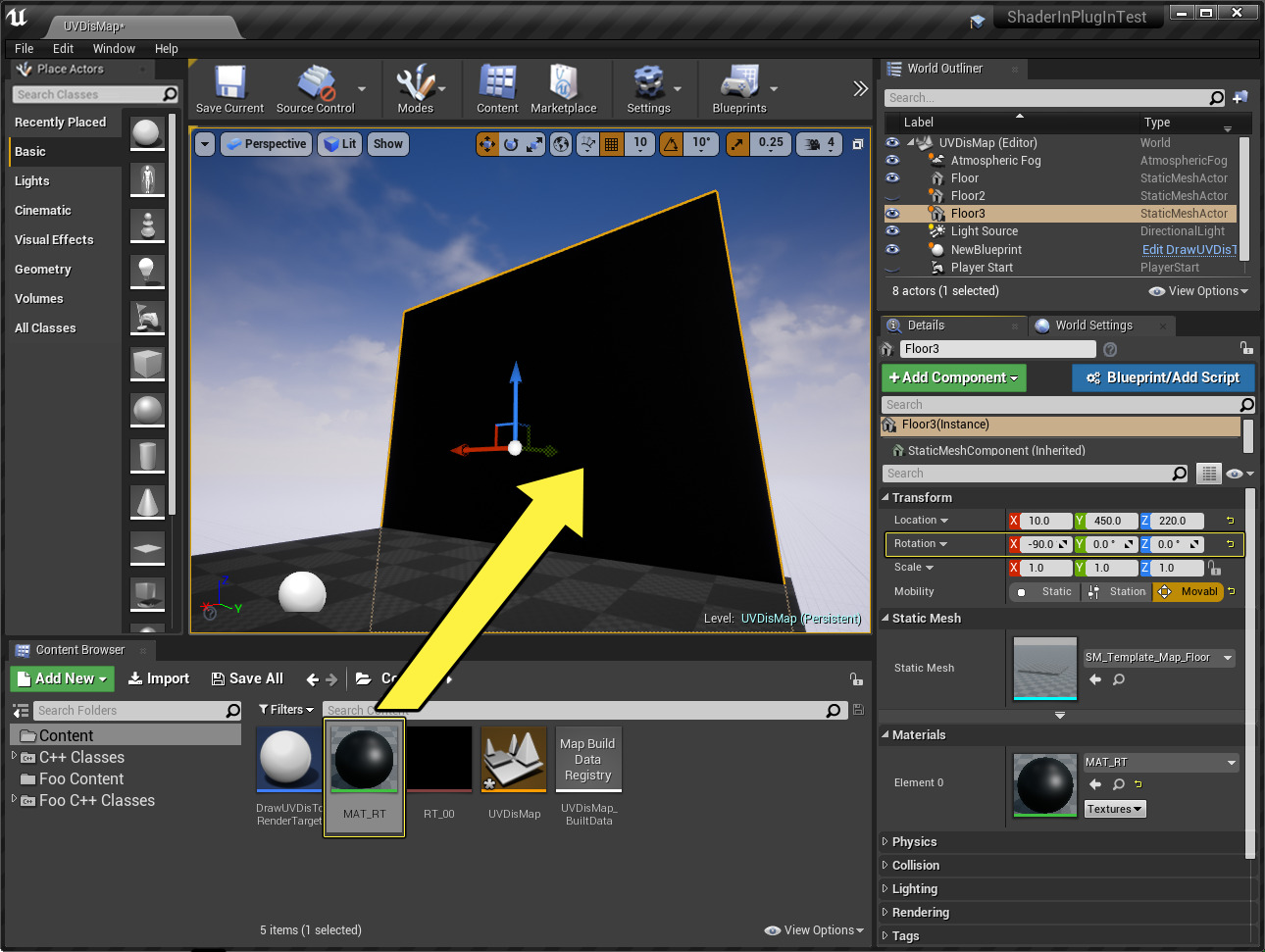This screenshot has width=1265, height=952.
Task: Toggle visibility eye for Atmospheric Fog
Action: point(892,160)
